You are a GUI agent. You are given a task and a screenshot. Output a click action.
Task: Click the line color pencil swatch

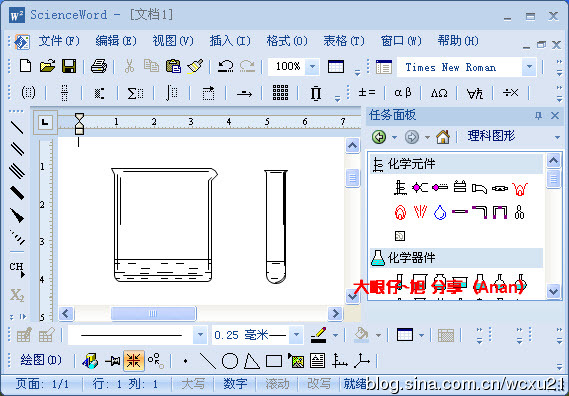point(319,335)
